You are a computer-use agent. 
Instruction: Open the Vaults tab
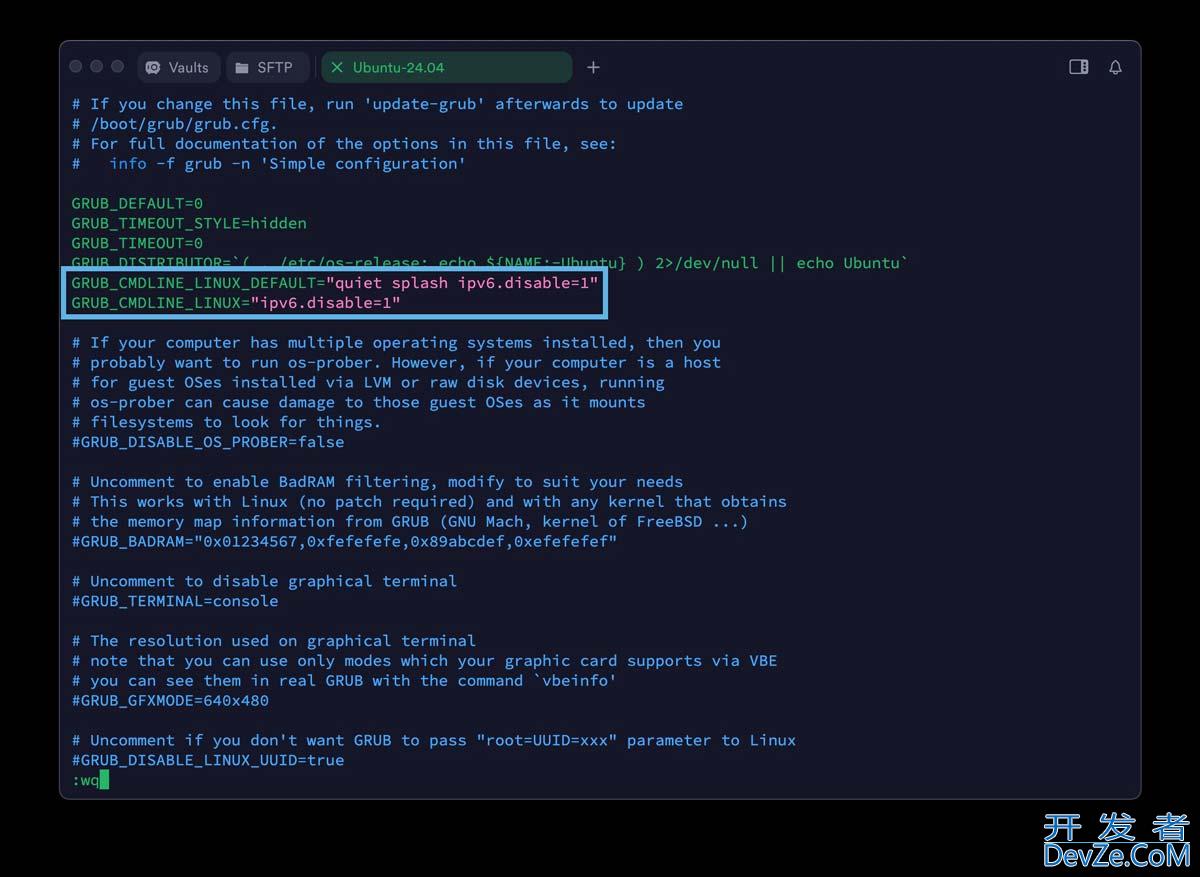click(178, 67)
